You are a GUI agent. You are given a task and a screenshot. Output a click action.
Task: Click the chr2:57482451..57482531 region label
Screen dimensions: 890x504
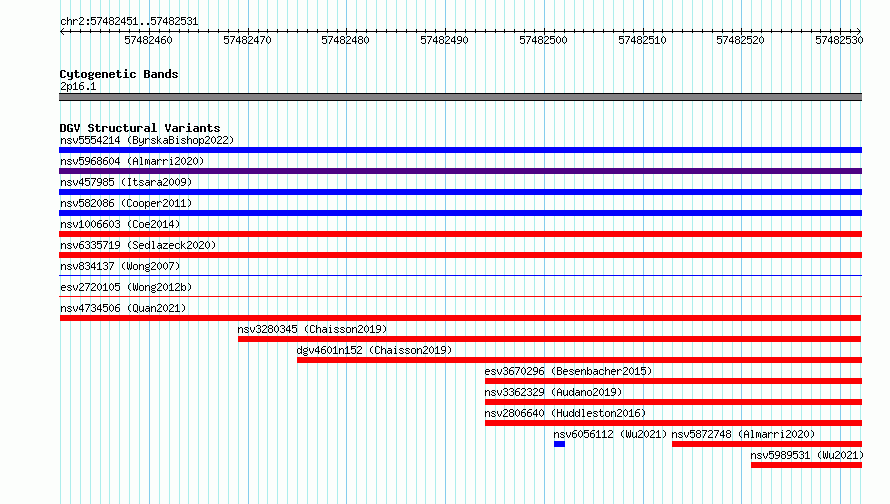coord(129,22)
